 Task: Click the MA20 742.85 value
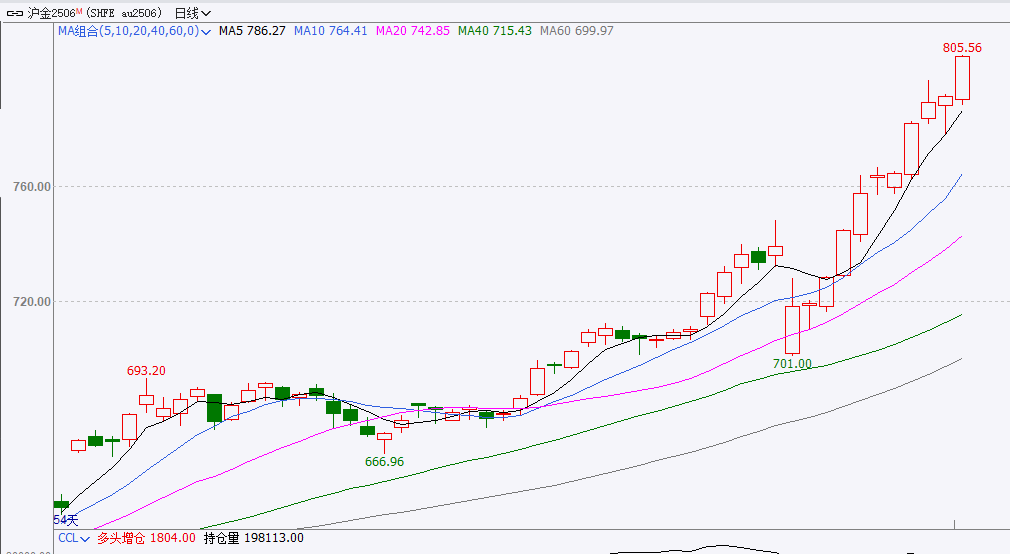point(413,31)
